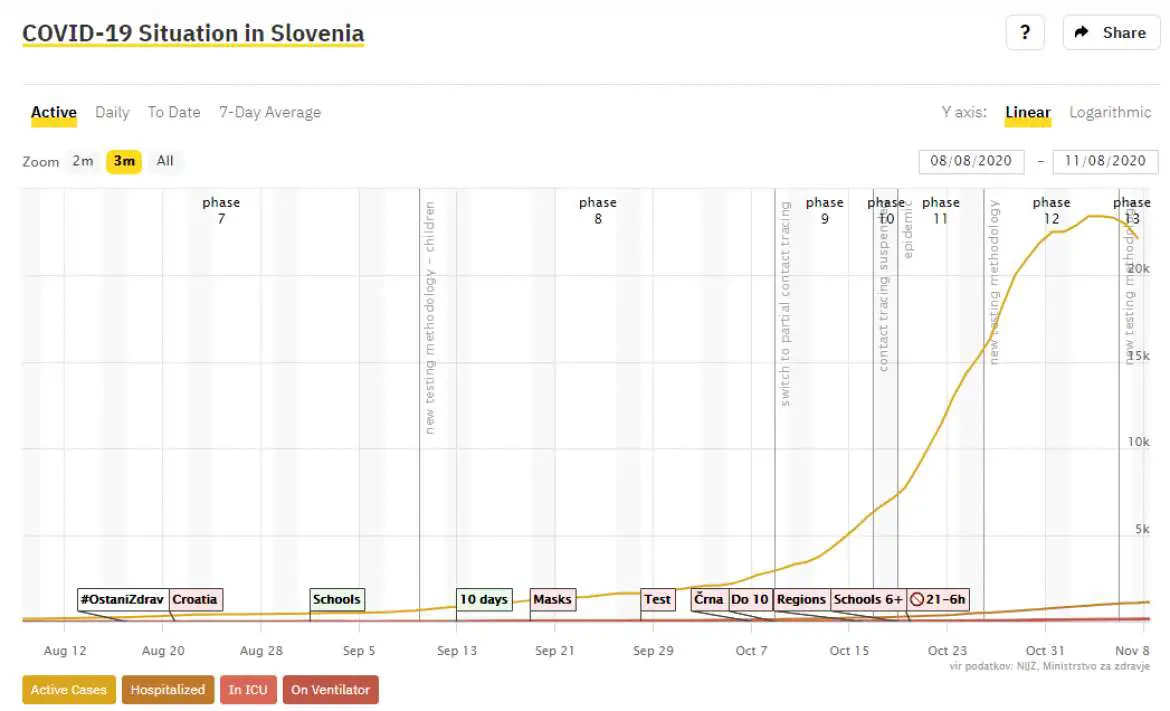The image size is (1170, 711).
Task: Click the Share arrow icon
Action: (x=1081, y=32)
